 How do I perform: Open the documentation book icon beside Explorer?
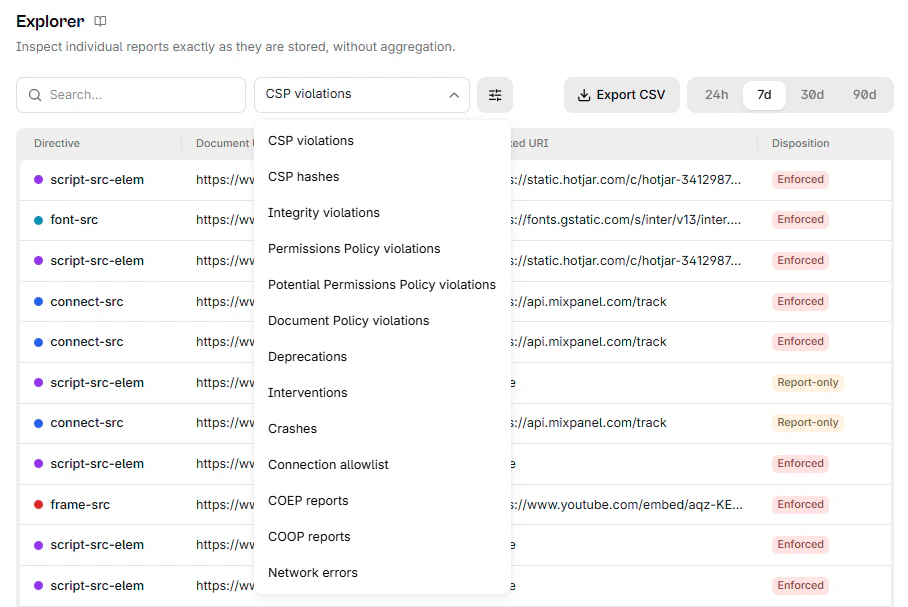coord(100,21)
